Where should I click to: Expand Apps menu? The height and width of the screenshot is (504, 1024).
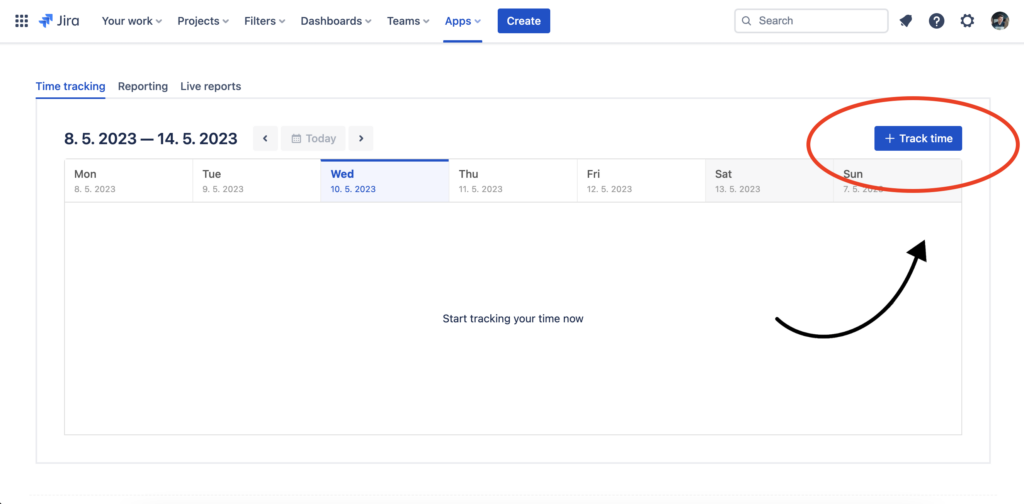462,21
